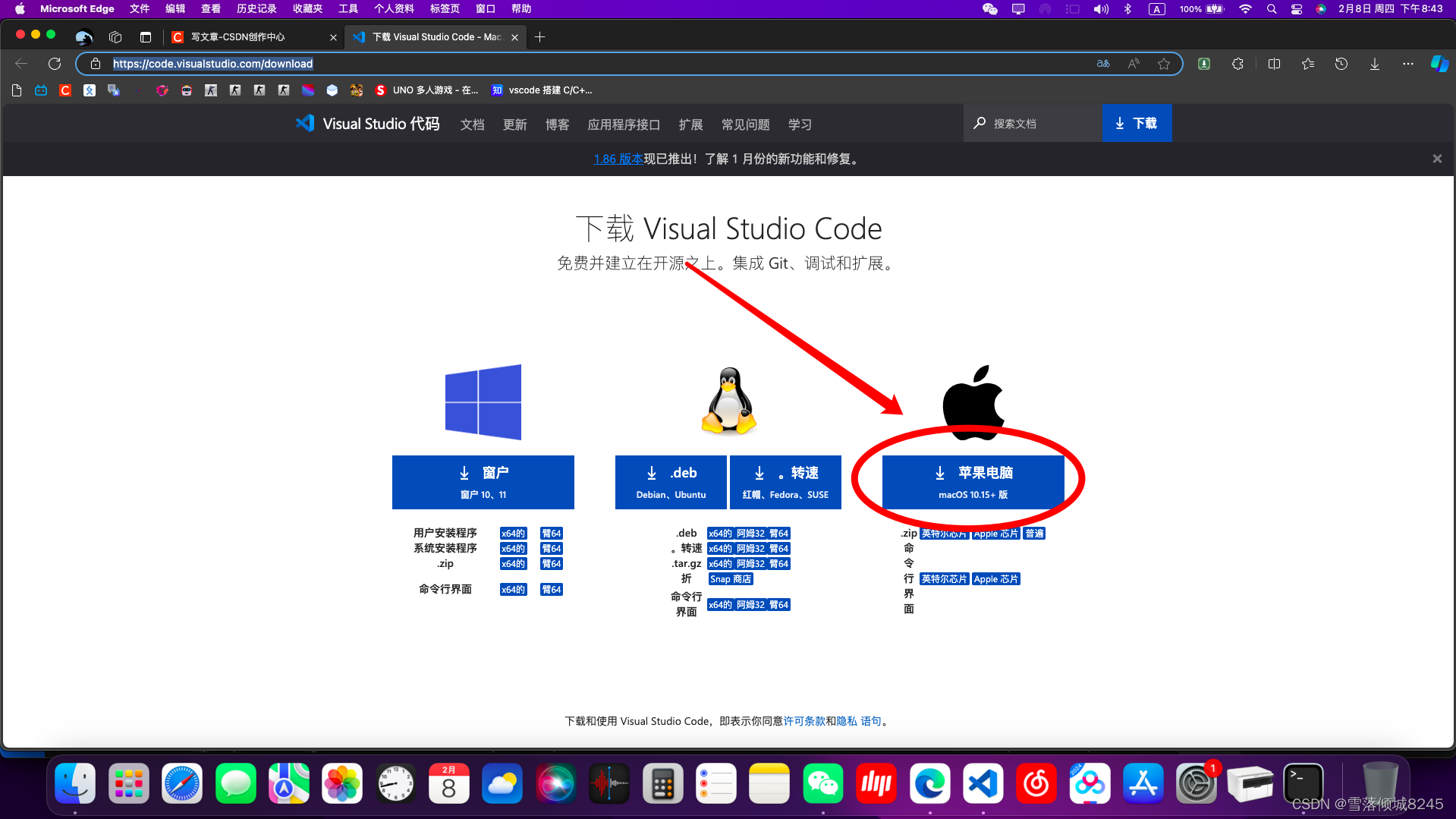1456x819 pixels.
Task: Go to the 文档 section in site navigation
Action: [472, 124]
